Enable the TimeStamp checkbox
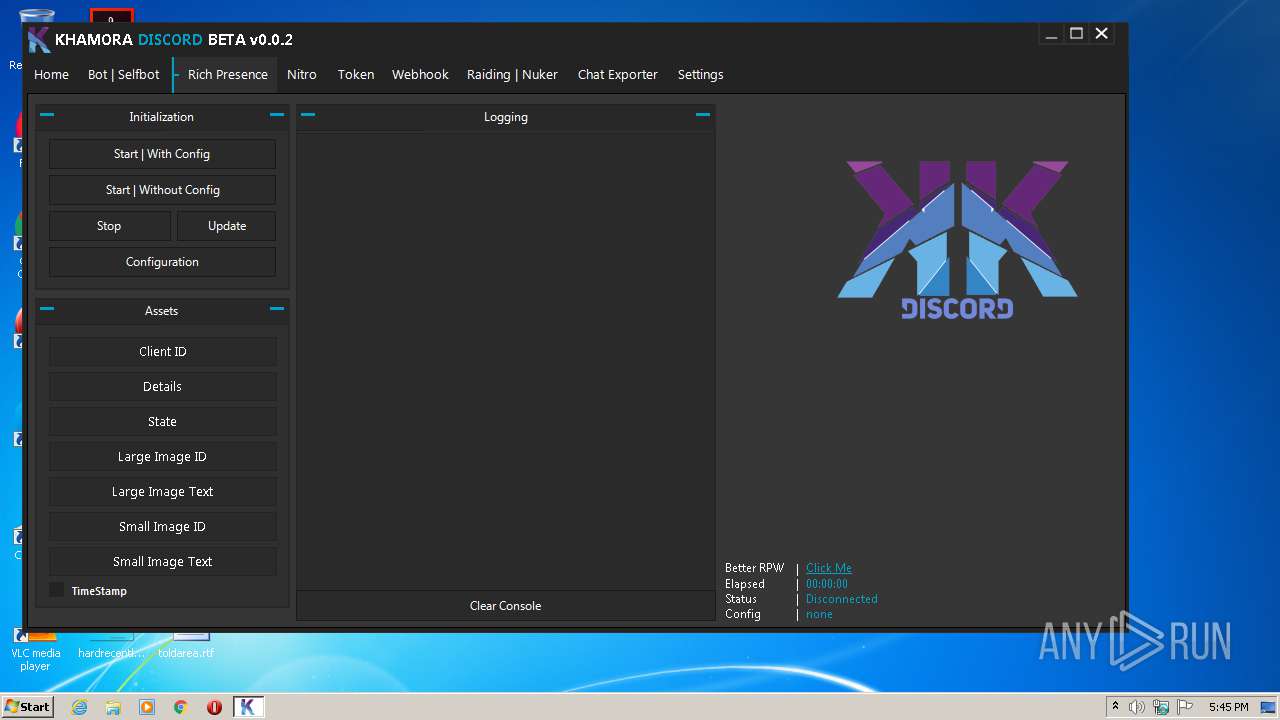The image size is (1280, 720). [x=57, y=591]
